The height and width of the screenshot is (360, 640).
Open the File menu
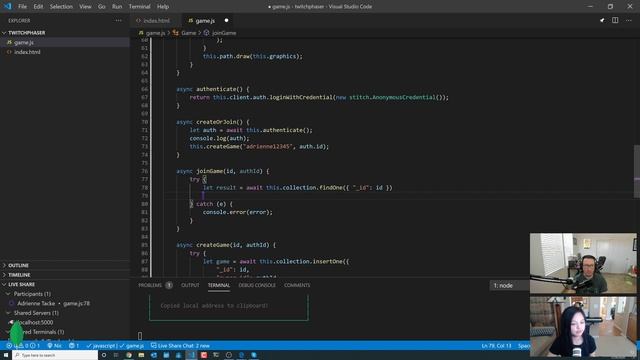click(x=22, y=7)
